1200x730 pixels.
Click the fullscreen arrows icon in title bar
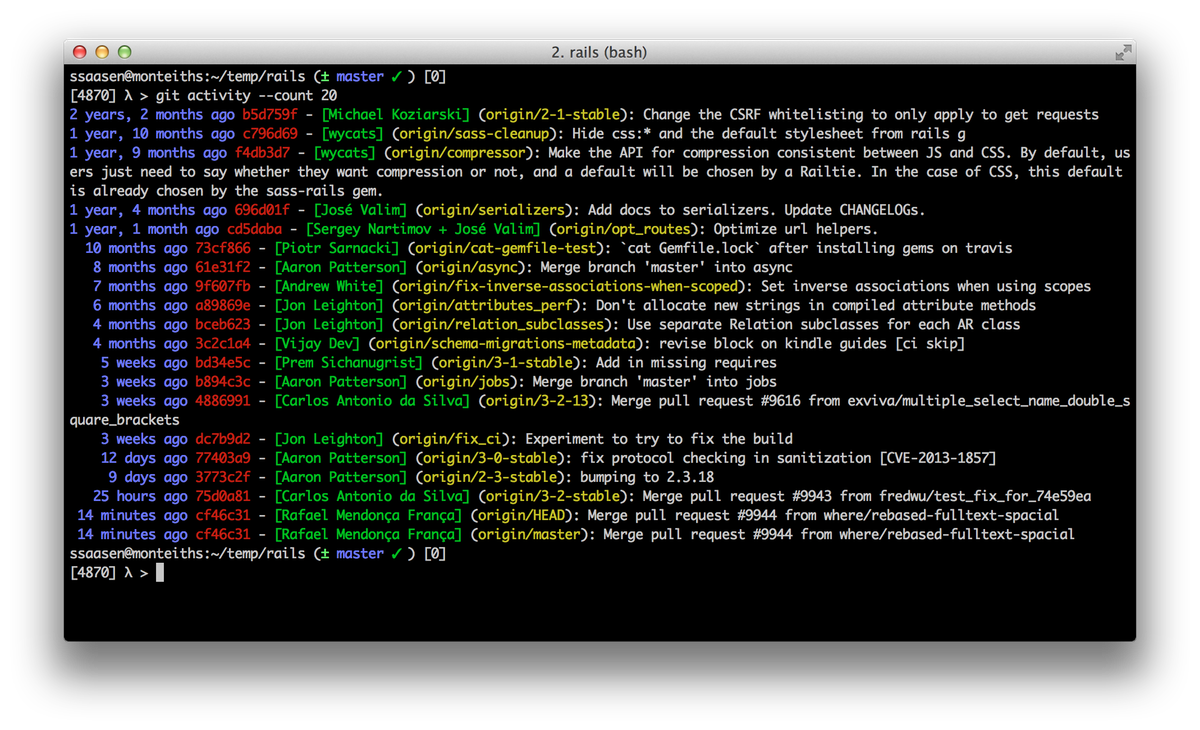(x=1123, y=52)
